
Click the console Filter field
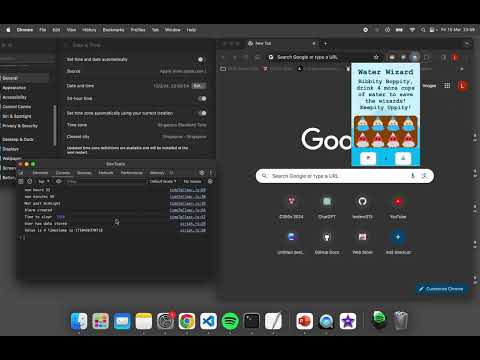[x=106, y=181]
